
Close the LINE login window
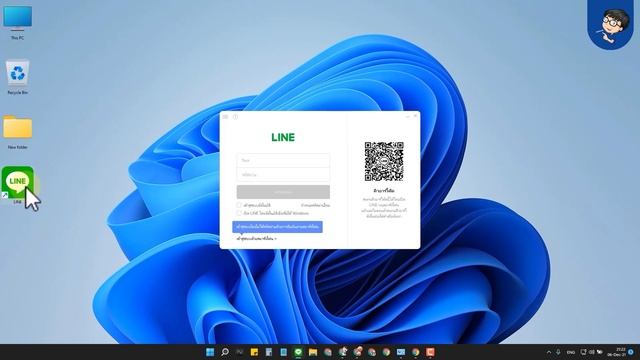tap(416, 116)
